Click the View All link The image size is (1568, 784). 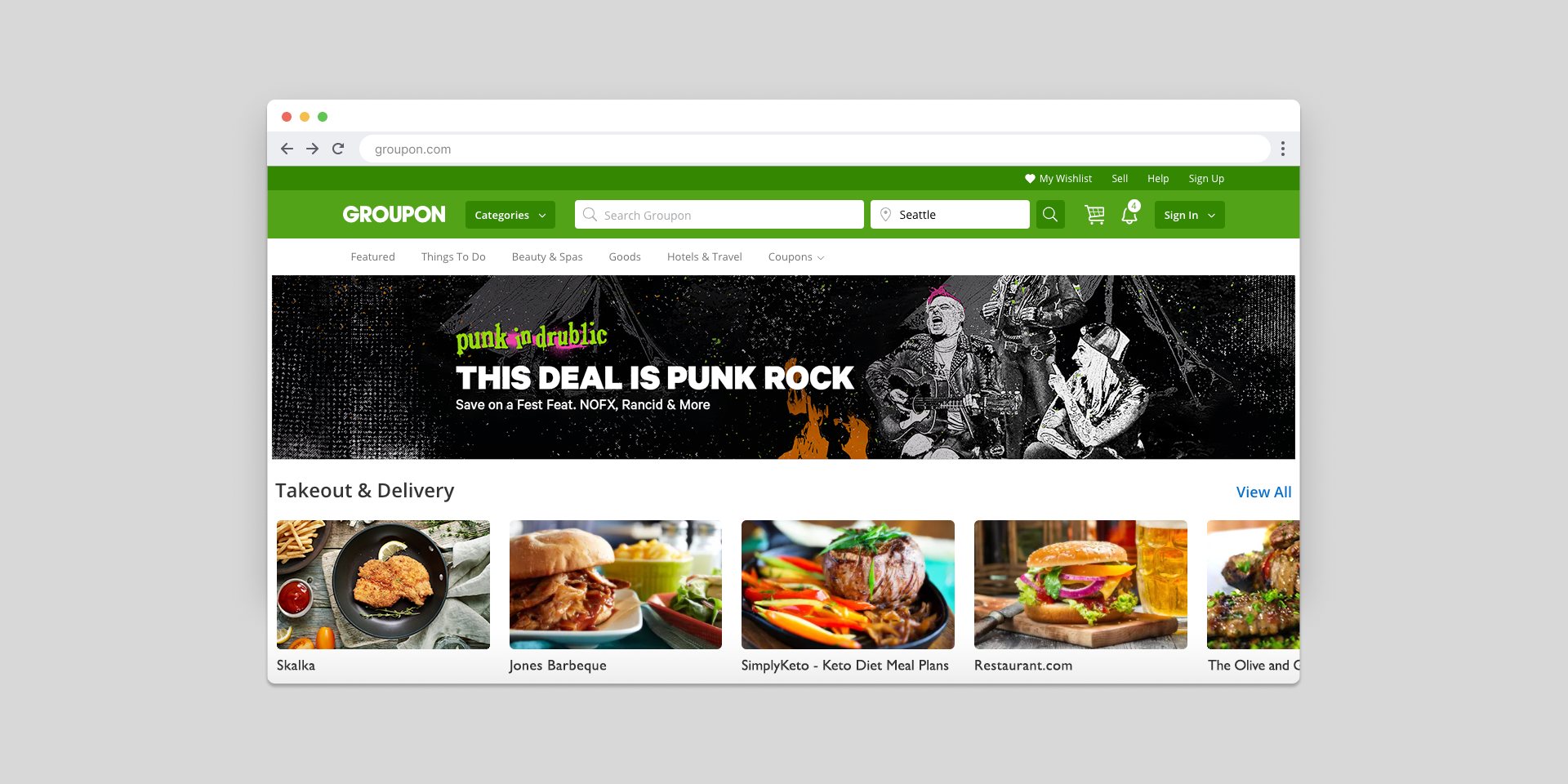1263,492
